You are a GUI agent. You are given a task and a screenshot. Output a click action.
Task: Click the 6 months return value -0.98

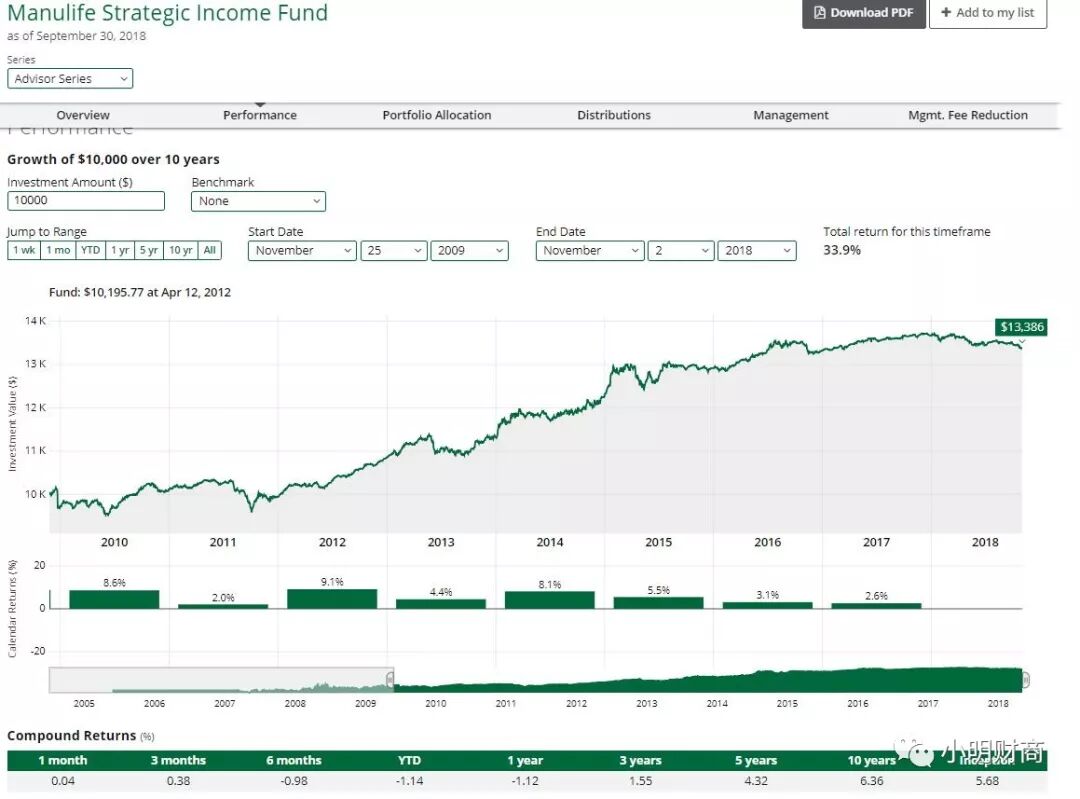coord(294,781)
